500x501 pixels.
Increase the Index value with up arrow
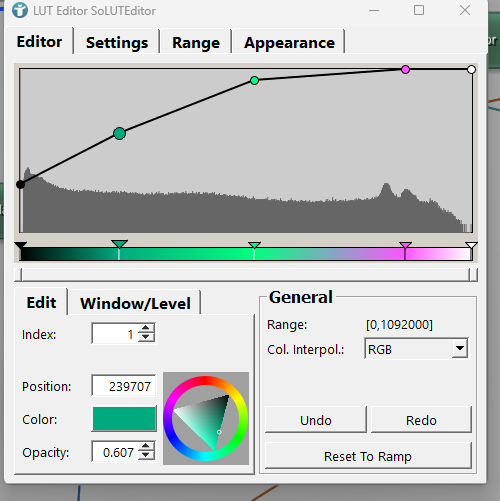coord(146,328)
